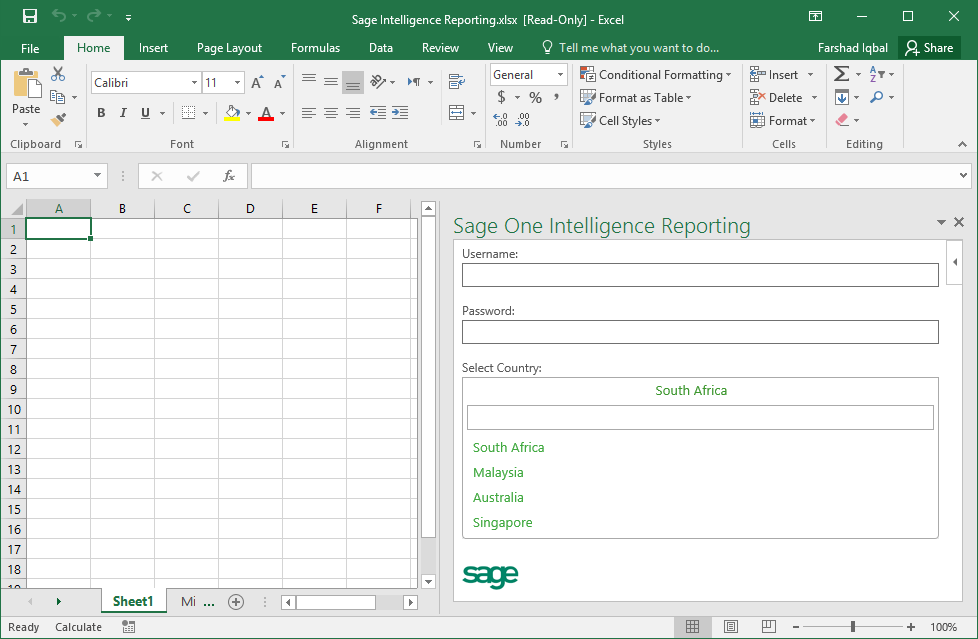Click the Share button

point(929,47)
